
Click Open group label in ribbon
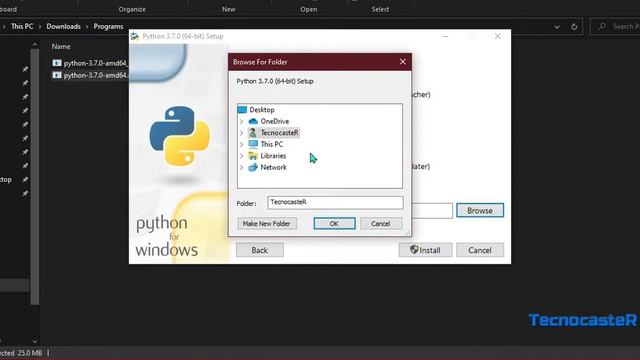click(309, 9)
